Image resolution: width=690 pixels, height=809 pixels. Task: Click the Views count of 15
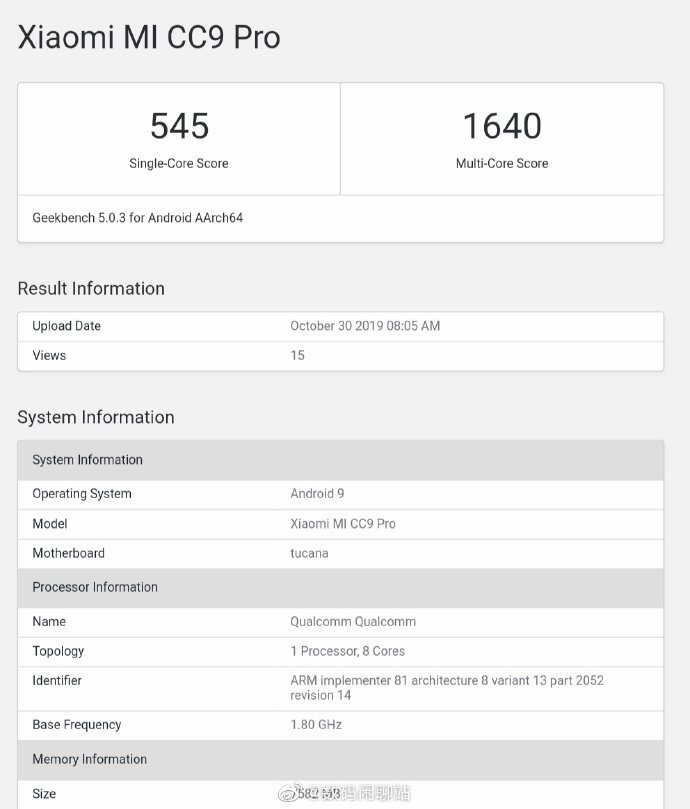297,355
